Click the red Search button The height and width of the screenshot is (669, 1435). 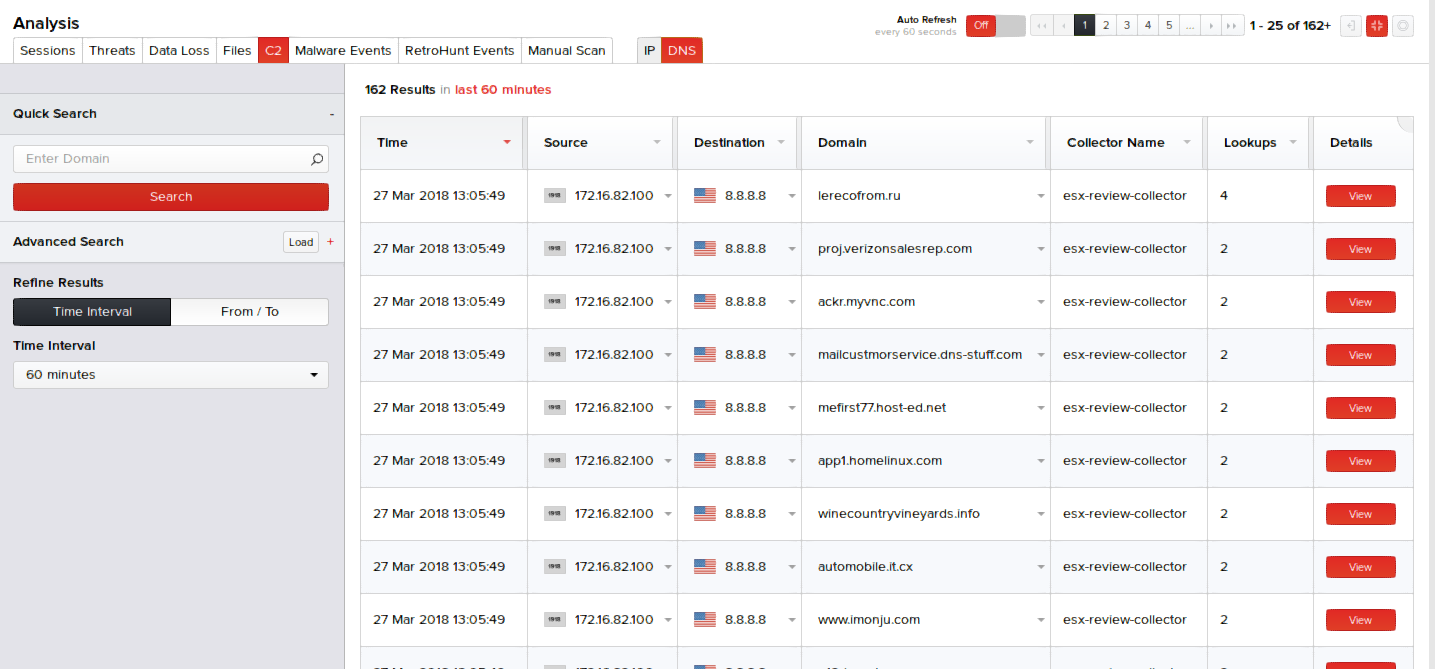(x=170, y=197)
